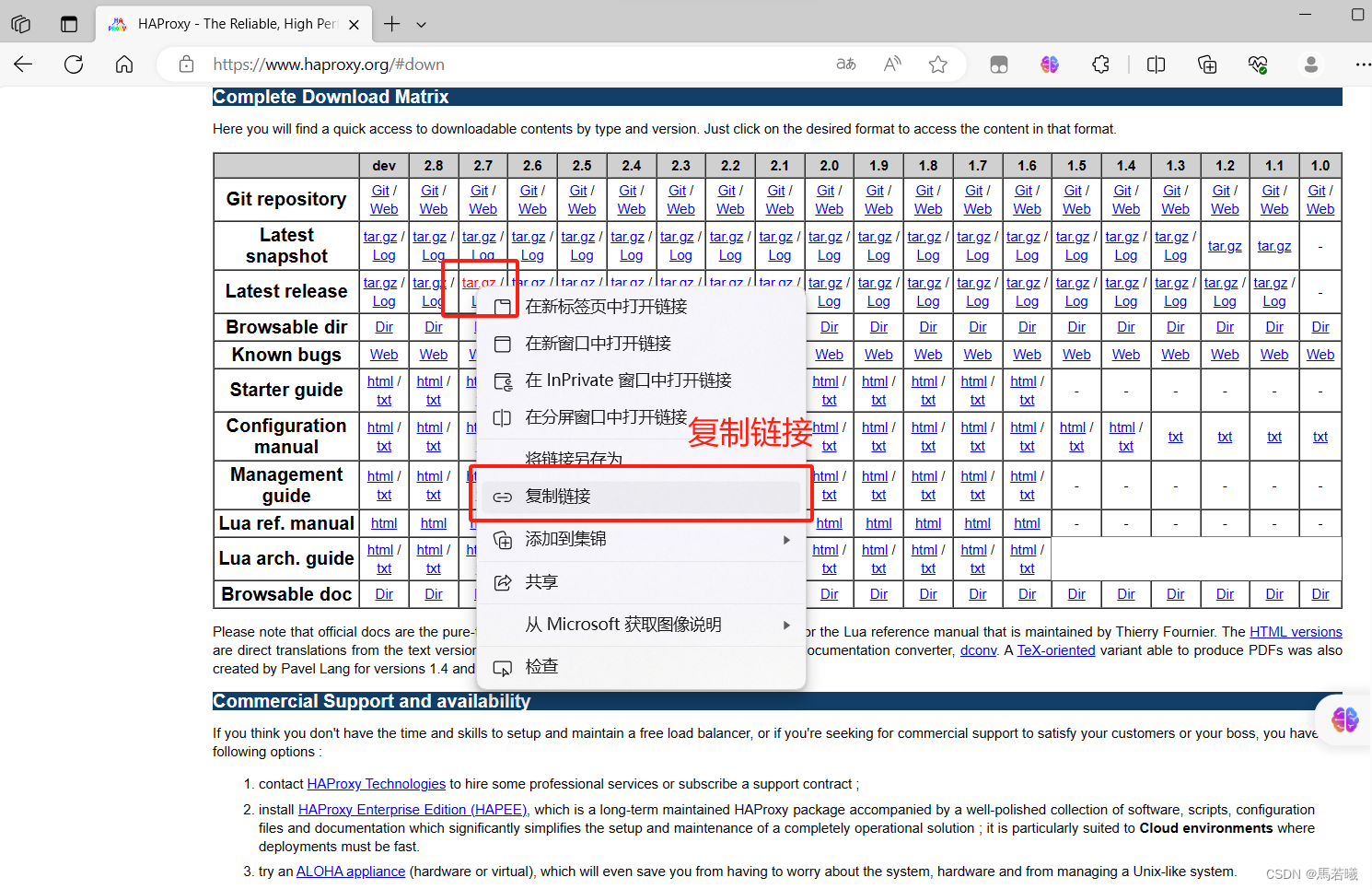The height and width of the screenshot is (889, 1372).
Task: Open the TeX-oriented link
Action: tap(1056, 650)
